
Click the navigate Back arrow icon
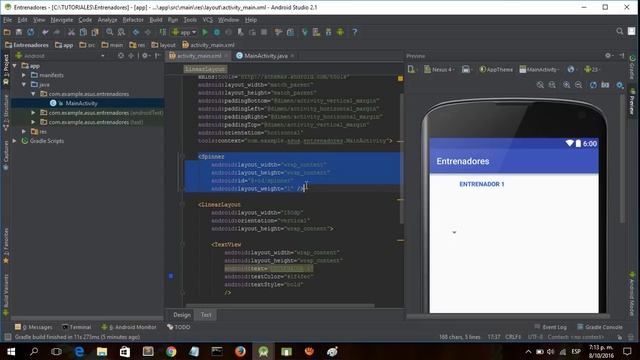[x=136, y=32]
